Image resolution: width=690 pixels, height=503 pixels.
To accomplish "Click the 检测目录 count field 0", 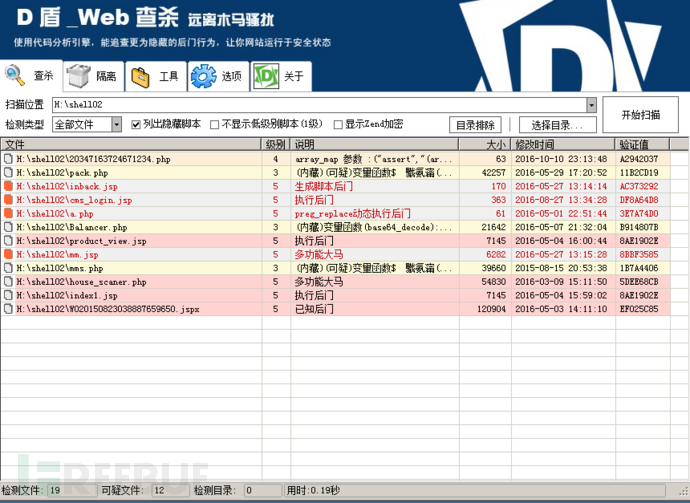I will tap(263, 491).
